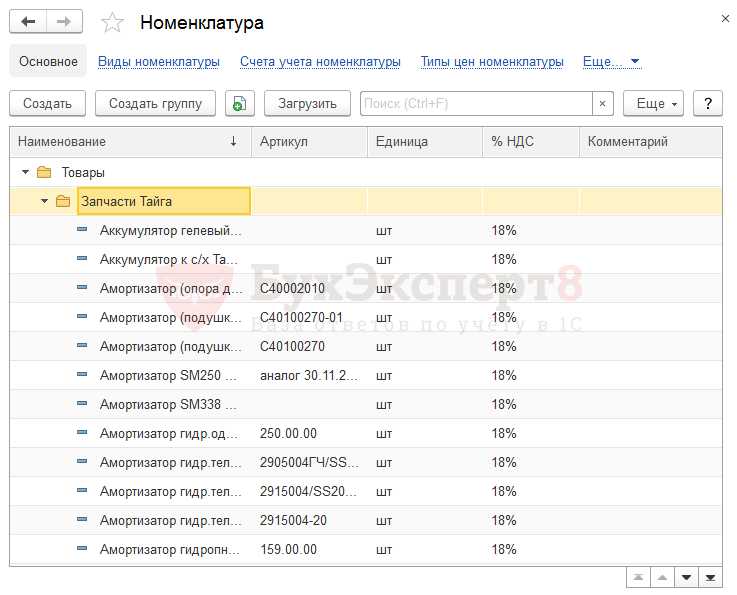The width and height of the screenshot is (737, 595).
Task: Open Счета учета номенклатуры link
Action: point(320,62)
